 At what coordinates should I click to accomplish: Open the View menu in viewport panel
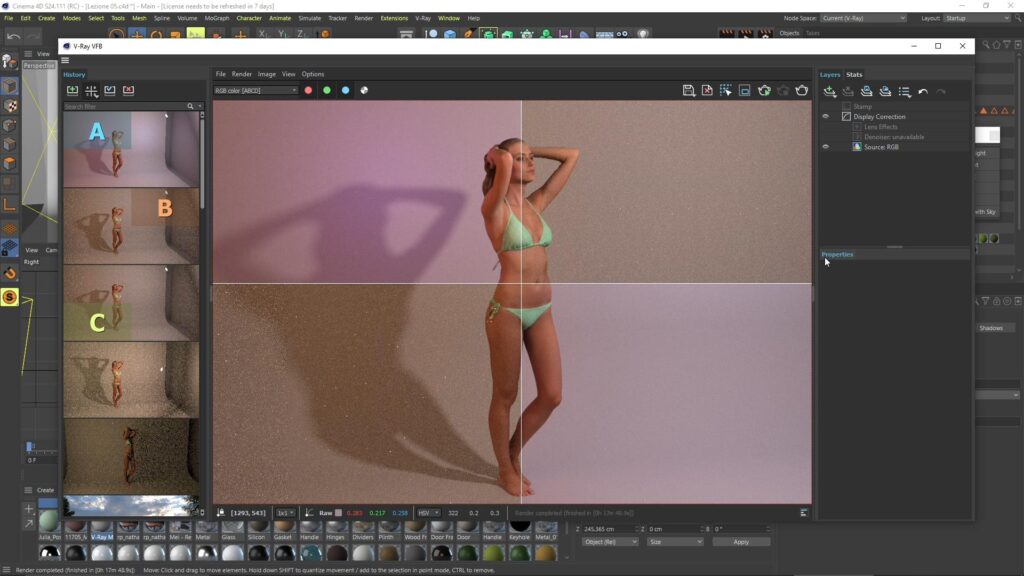point(43,54)
